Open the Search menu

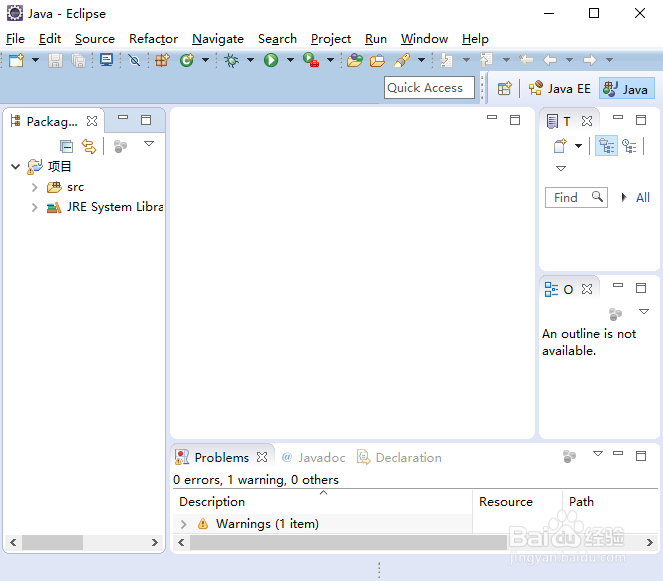coord(277,39)
